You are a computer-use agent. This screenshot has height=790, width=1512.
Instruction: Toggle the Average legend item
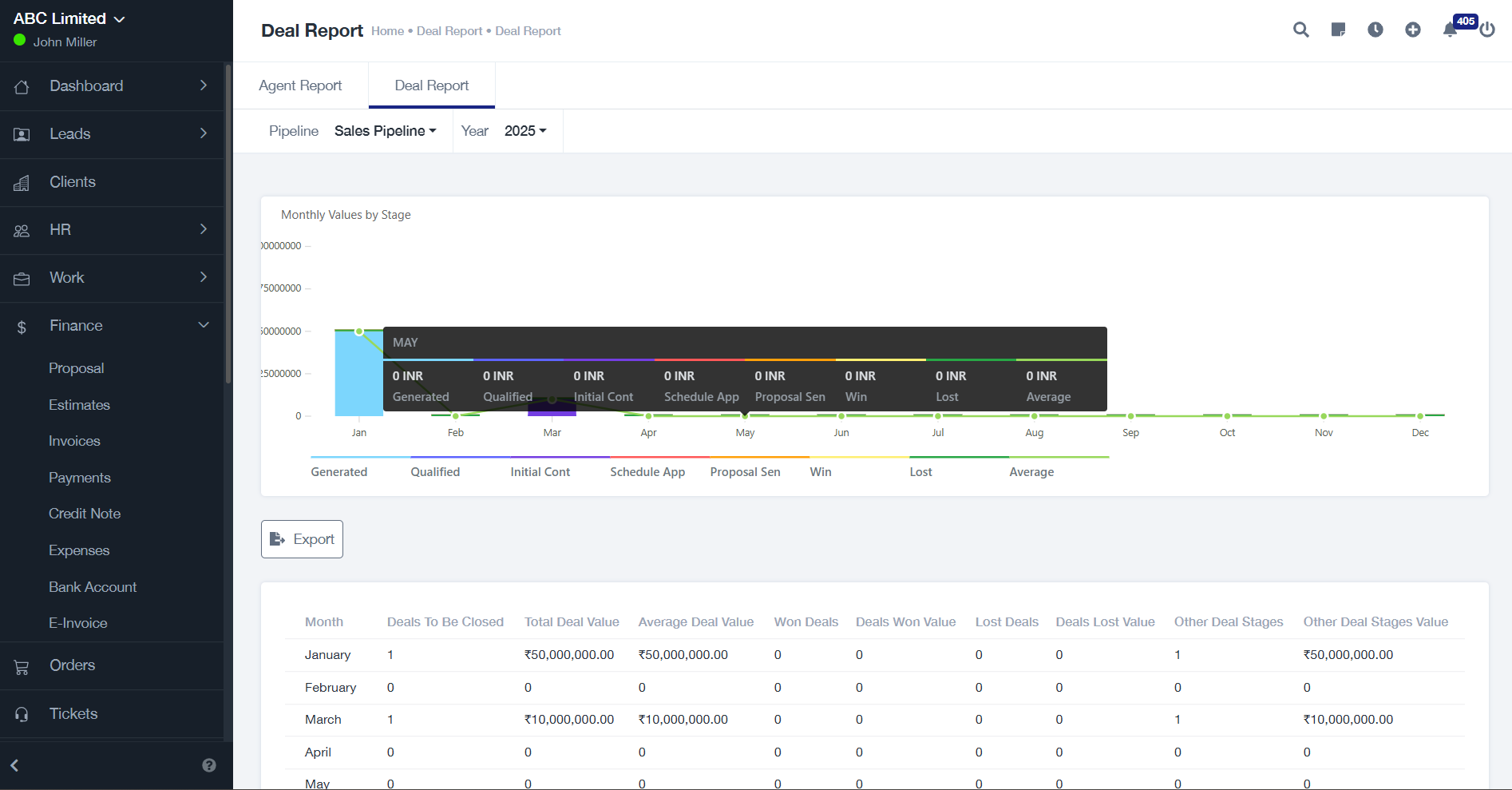pos(1031,471)
